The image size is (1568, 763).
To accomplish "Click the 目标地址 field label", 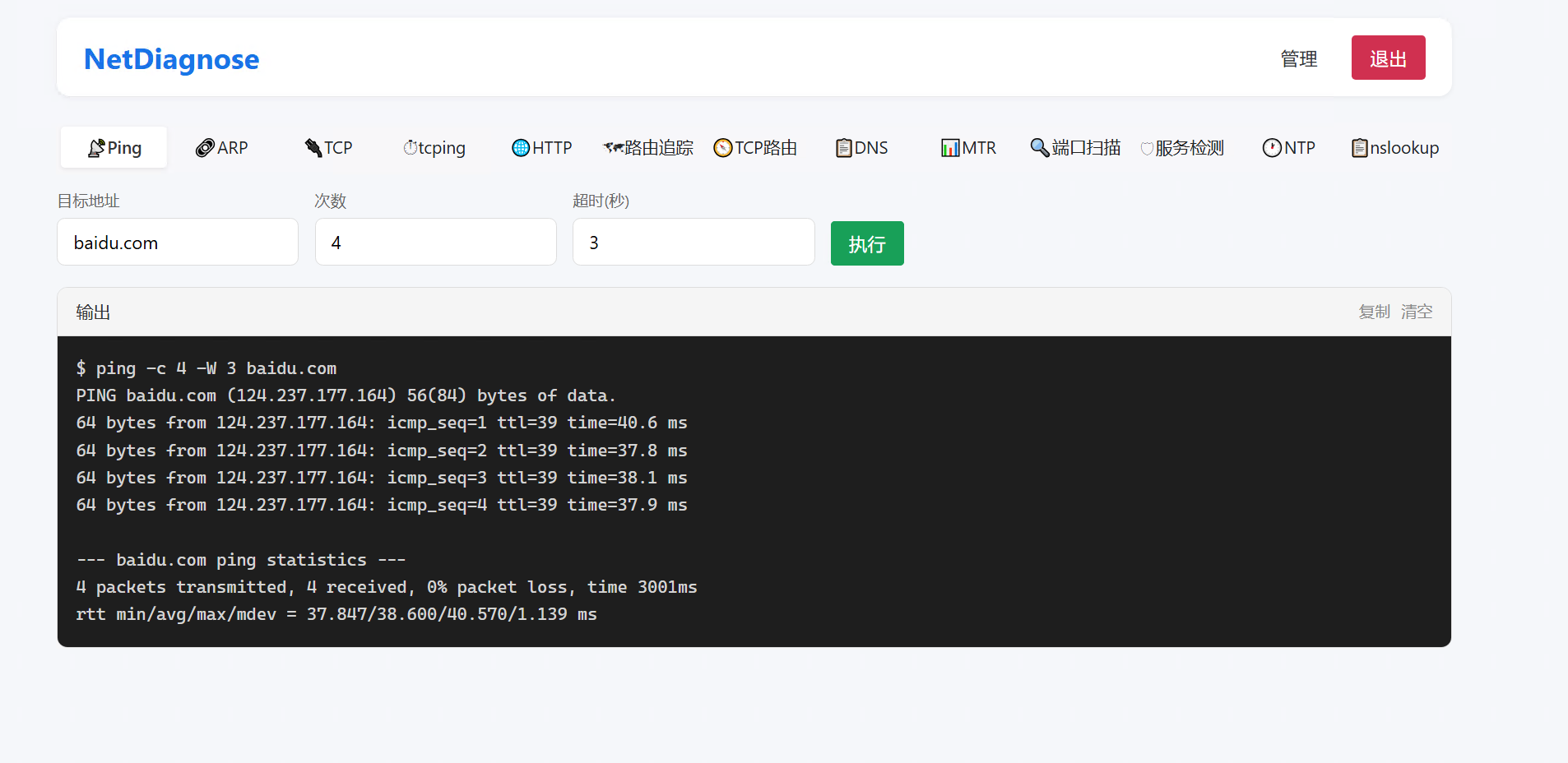I will click(x=89, y=201).
